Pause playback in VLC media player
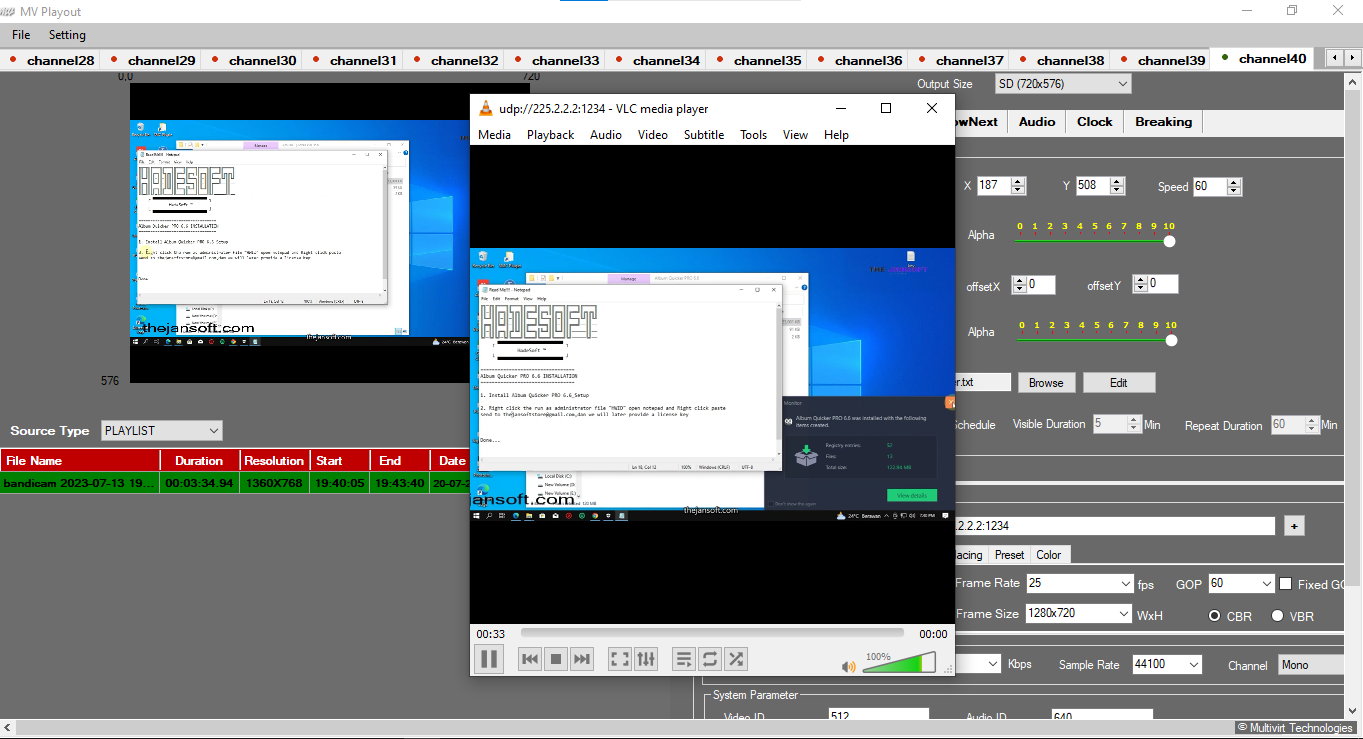Screen dimensions: 1363x739 [489, 659]
